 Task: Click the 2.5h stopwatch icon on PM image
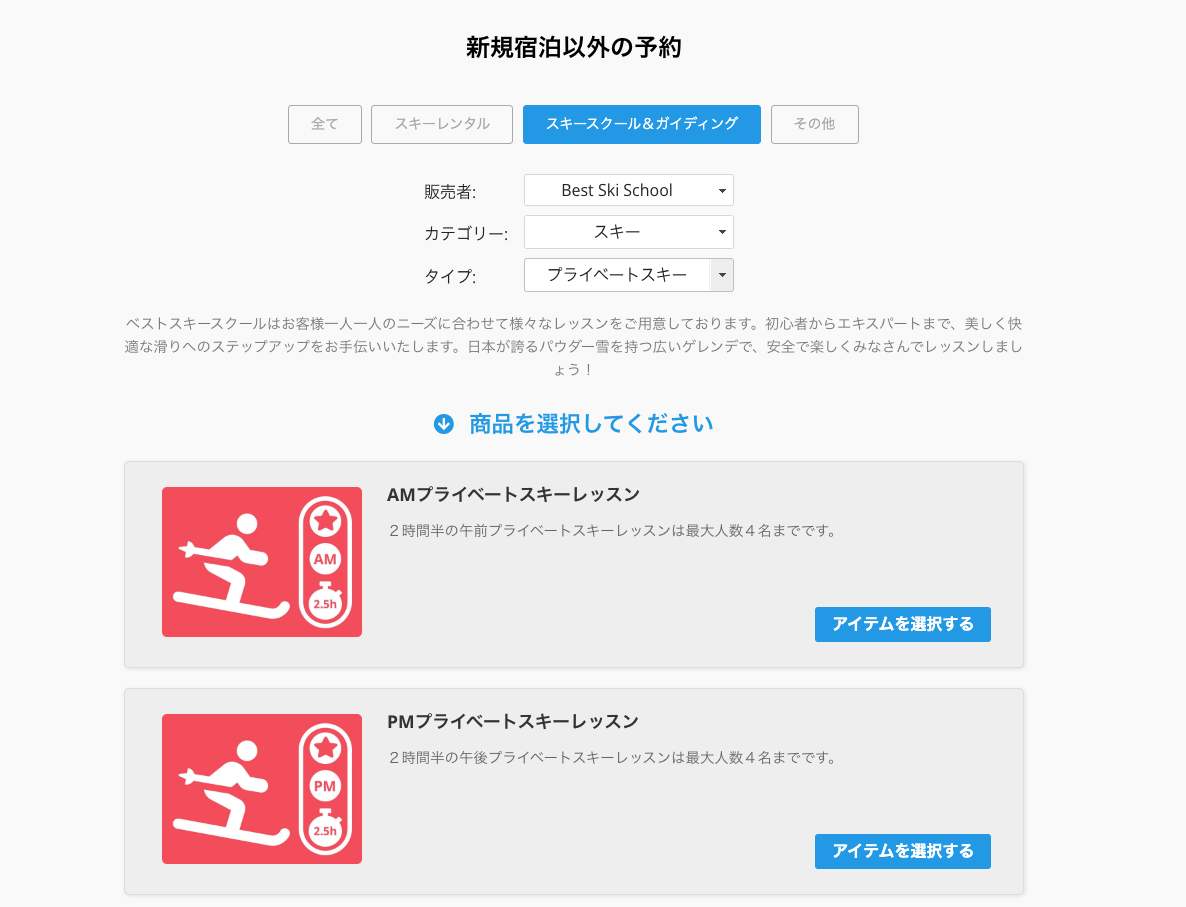pyautogui.click(x=326, y=828)
